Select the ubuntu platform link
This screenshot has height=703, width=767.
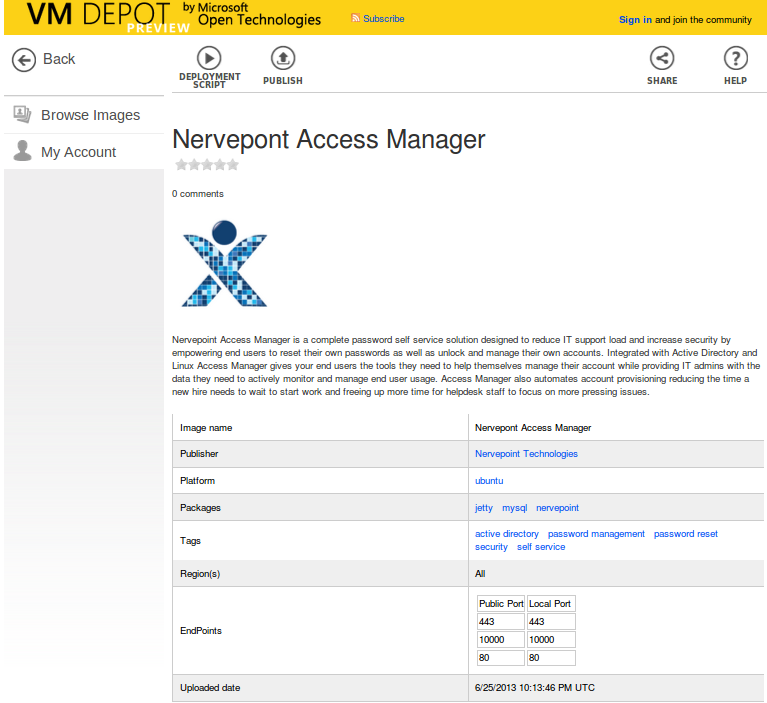pos(489,481)
